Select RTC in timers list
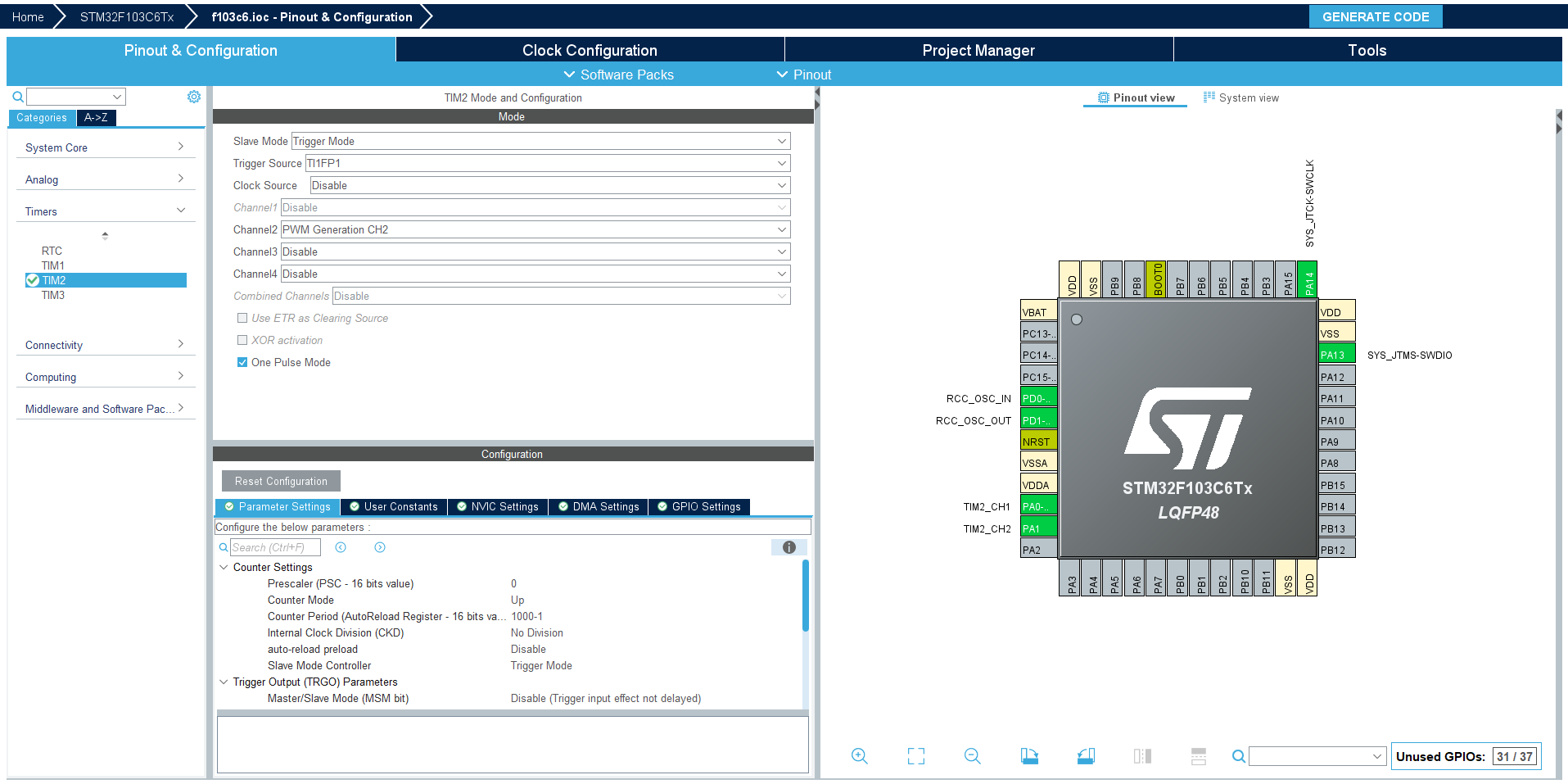This screenshot has height=784, width=1568. pyautogui.click(x=52, y=251)
